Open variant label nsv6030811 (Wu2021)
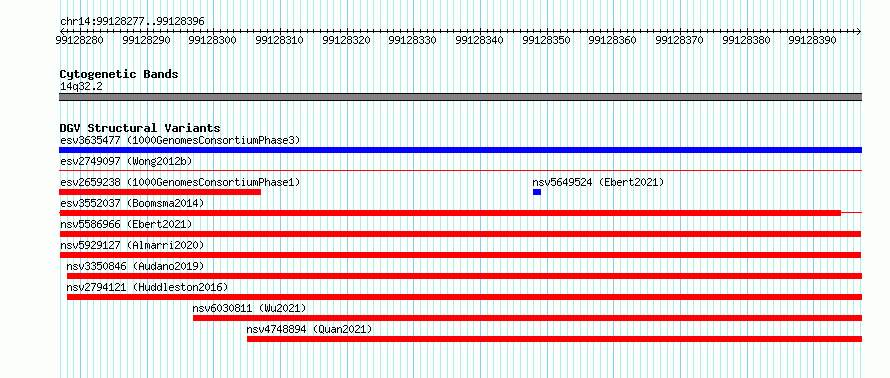The image size is (890, 378). pos(249,308)
